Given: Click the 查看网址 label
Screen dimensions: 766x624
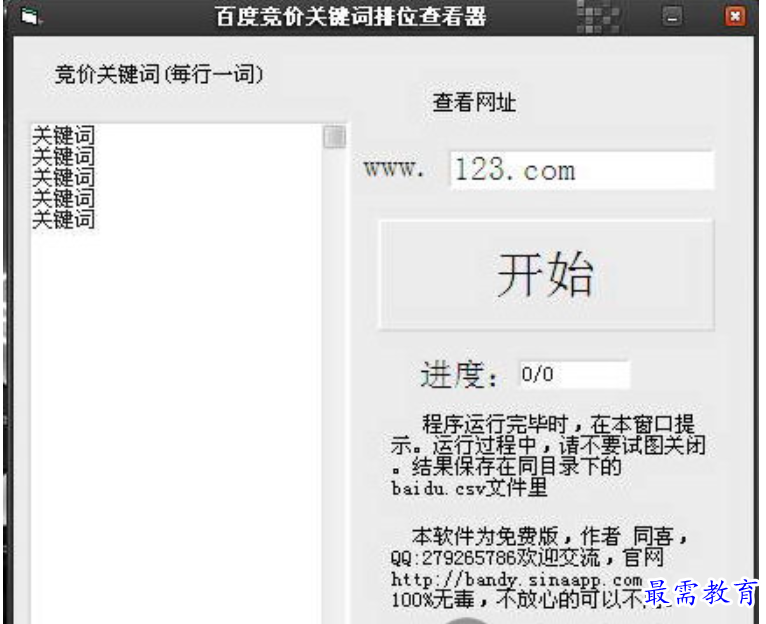Looking at the screenshot, I should coord(474,103).
